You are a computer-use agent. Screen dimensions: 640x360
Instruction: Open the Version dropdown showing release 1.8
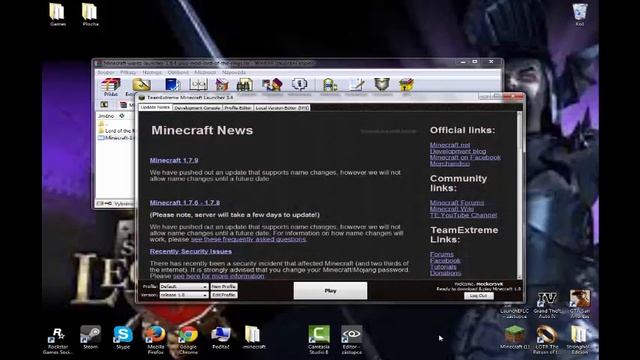click(x=184, y=295)
